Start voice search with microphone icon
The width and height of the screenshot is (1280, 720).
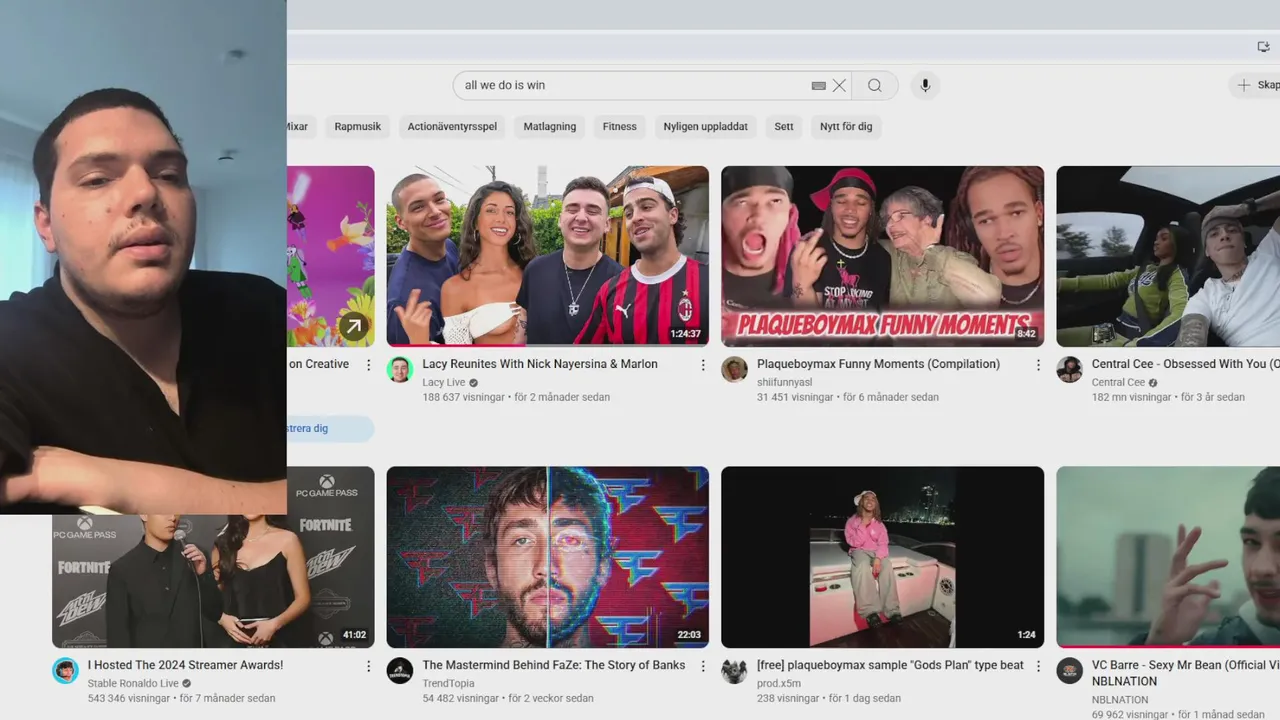pyautogui.click(x=925, y=85)
